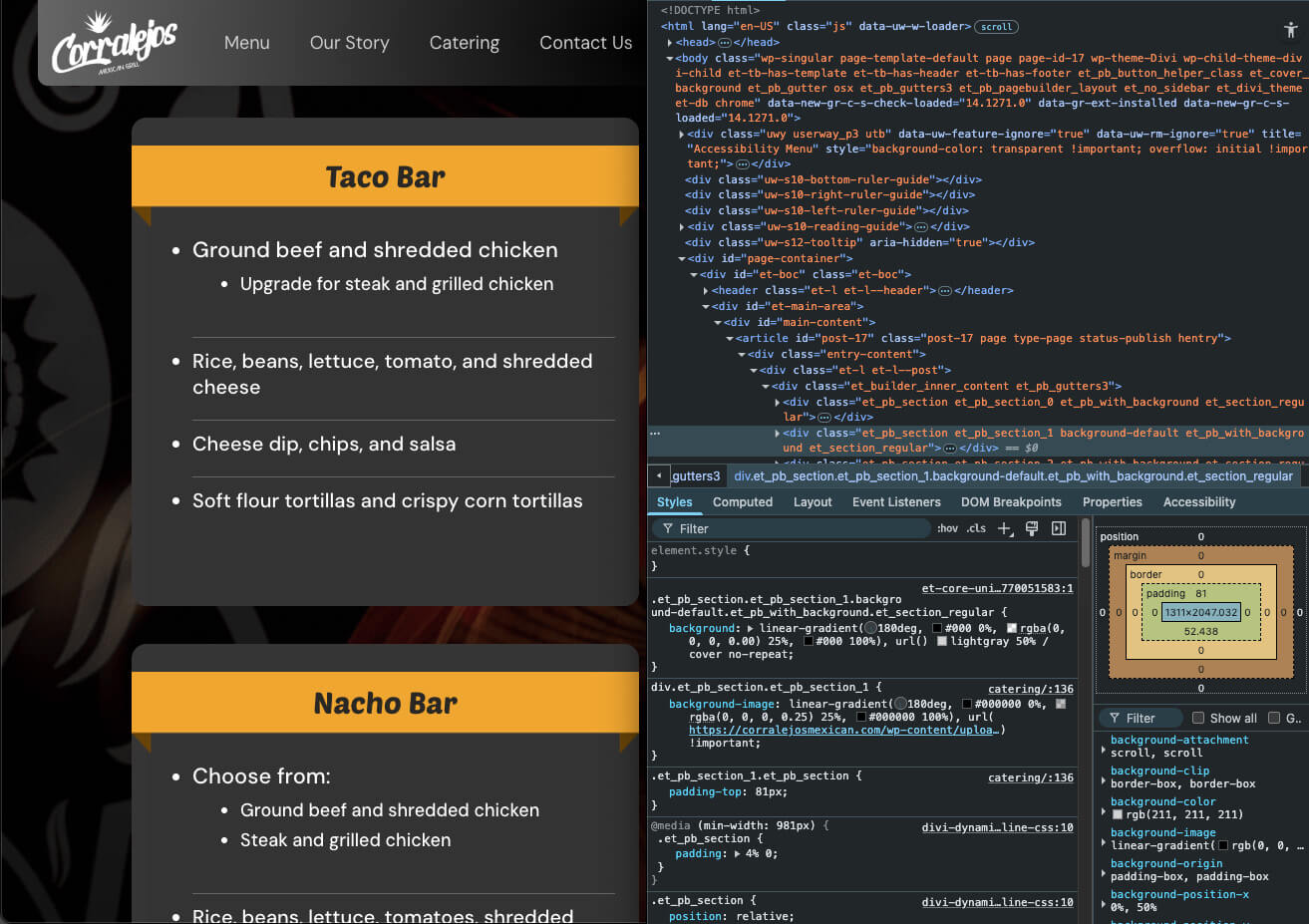Click the show computed styles sidebar icon
1309x924 pixels.
[1058, 528]
